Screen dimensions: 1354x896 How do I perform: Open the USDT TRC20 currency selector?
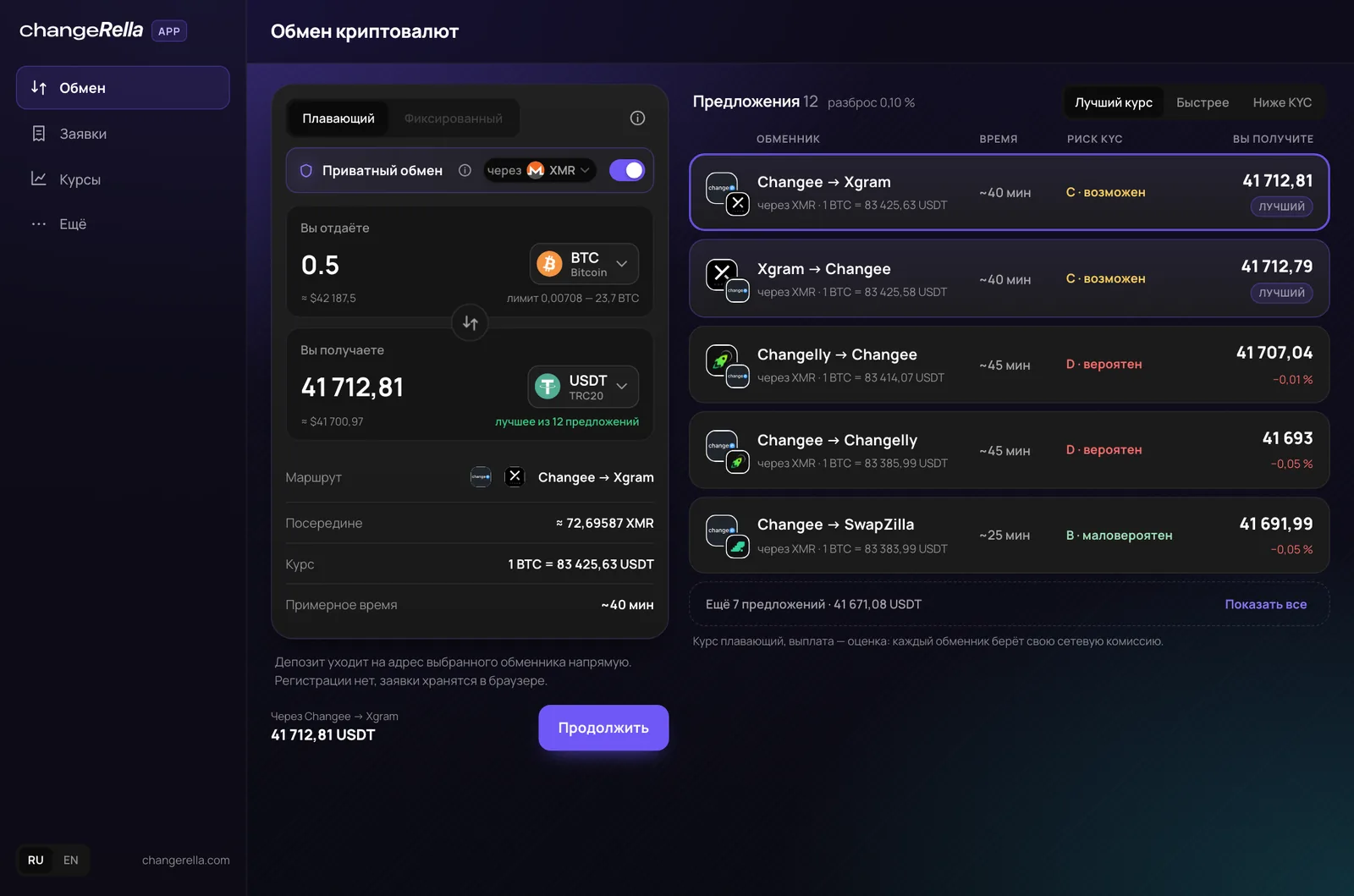[583, 387]
